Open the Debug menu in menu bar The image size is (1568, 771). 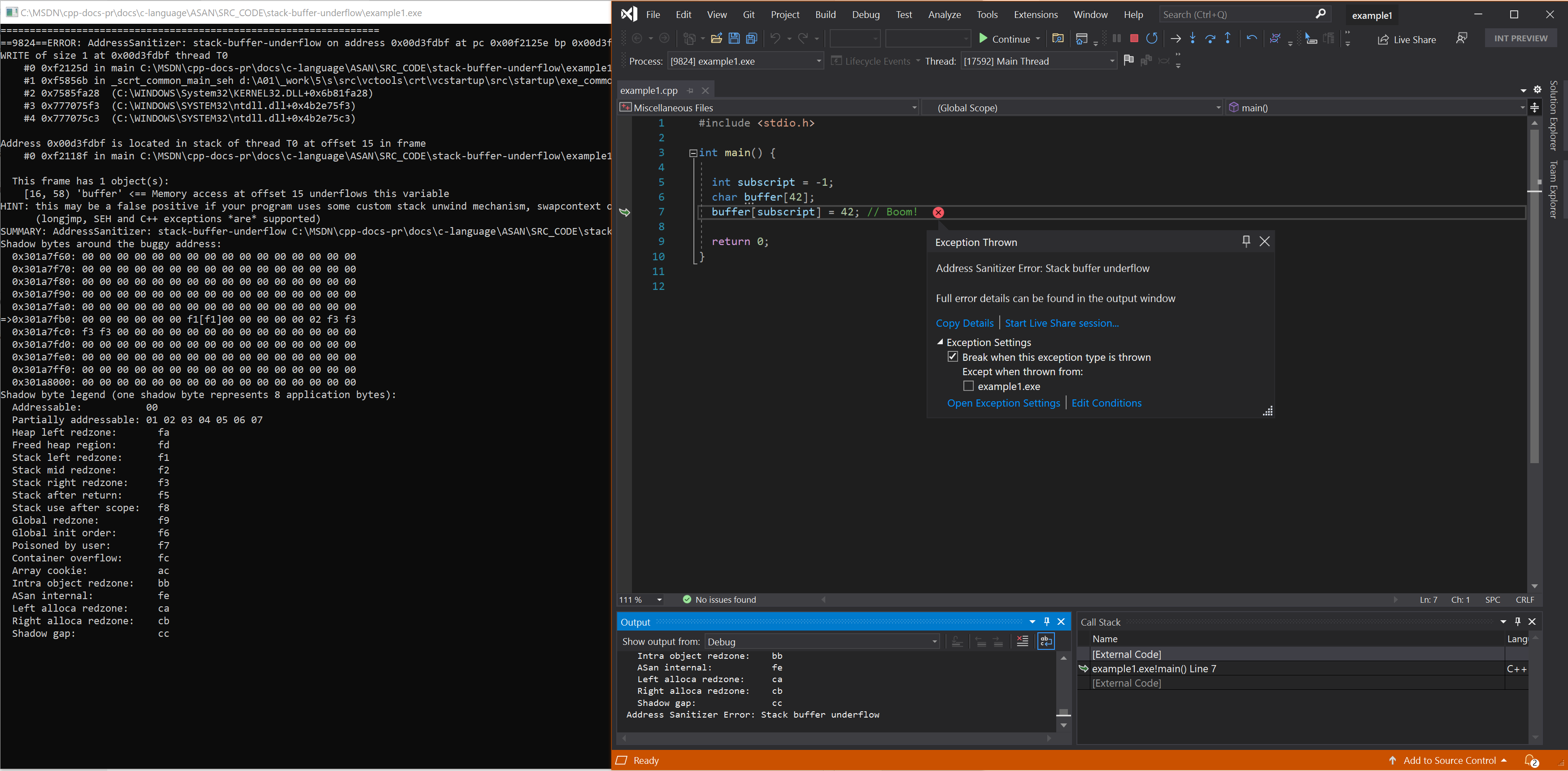(x=865, y=14)
